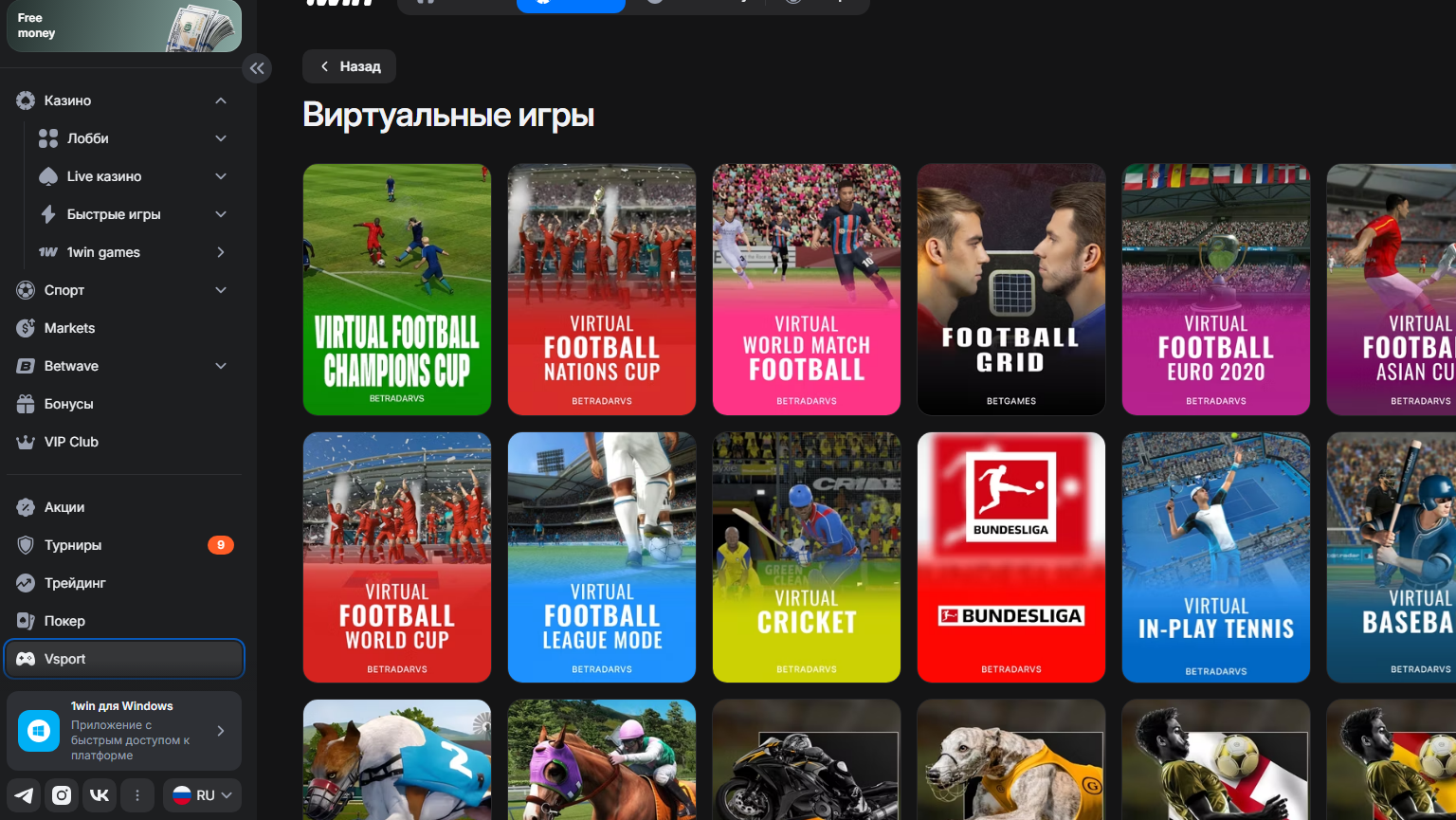Screen dimensions: 1456x820
Task: Open Virtual World Match Football game
Action: (807, 289)
